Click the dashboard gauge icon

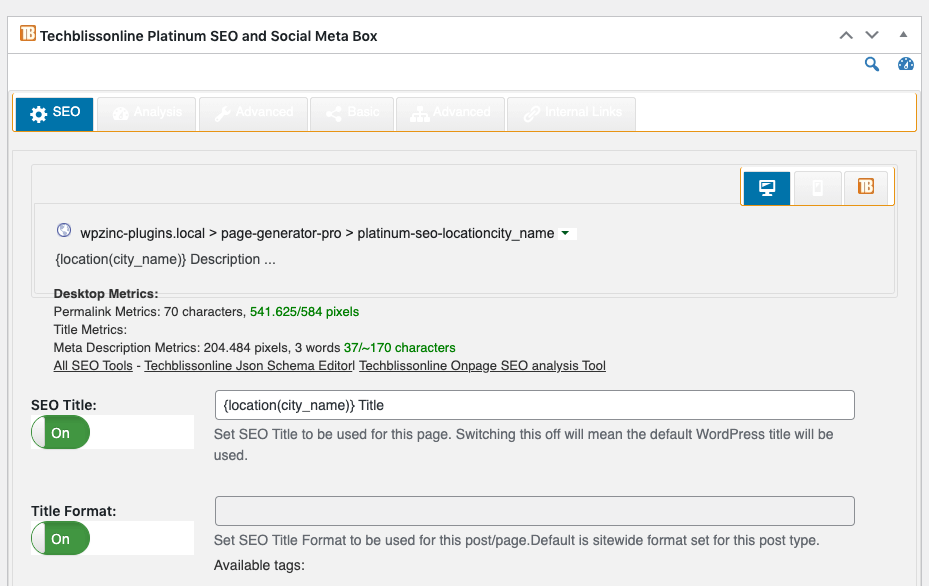[x=905, y=64]
